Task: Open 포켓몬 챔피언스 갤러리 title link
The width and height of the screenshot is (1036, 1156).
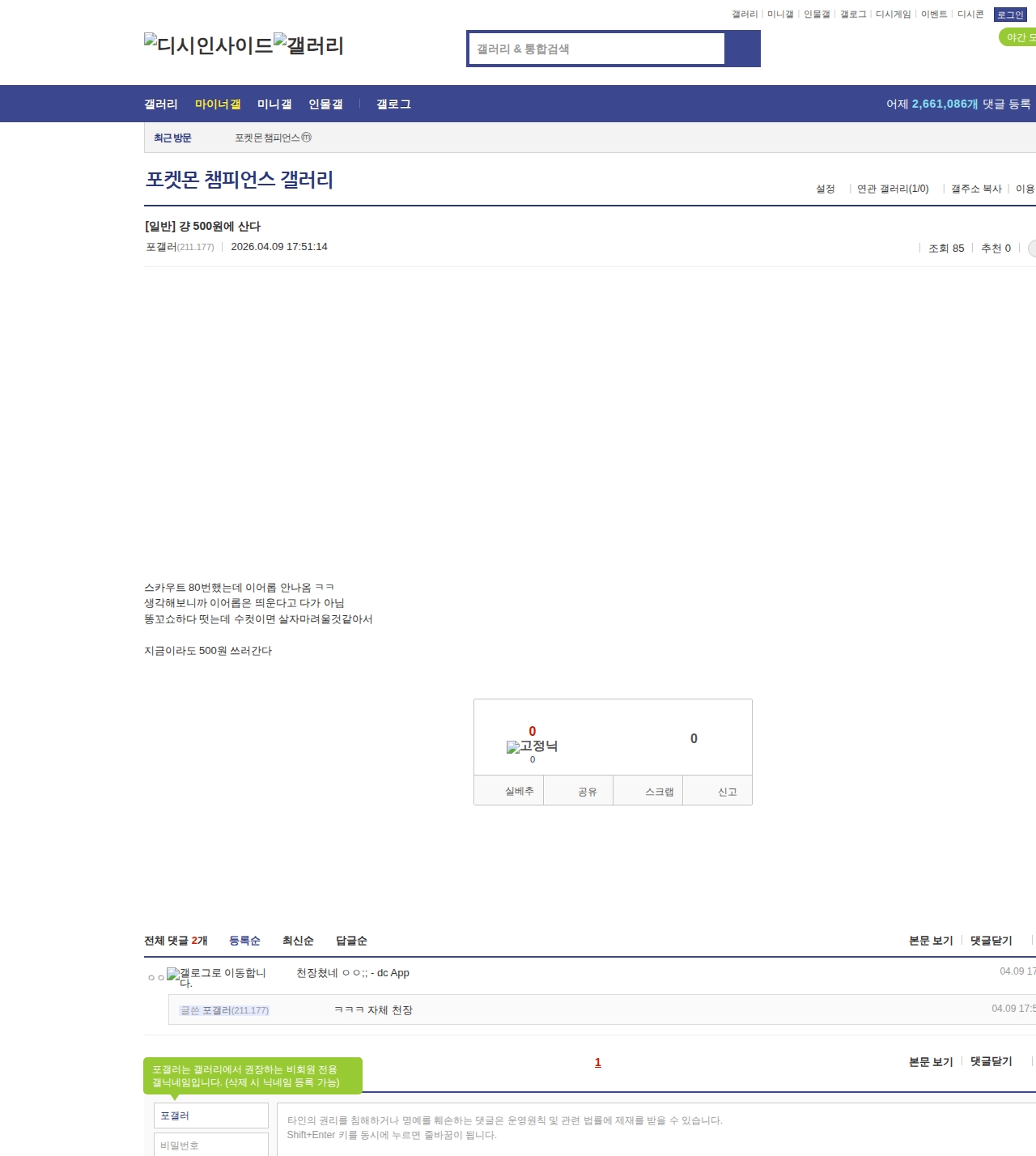Action: [239, 180]
